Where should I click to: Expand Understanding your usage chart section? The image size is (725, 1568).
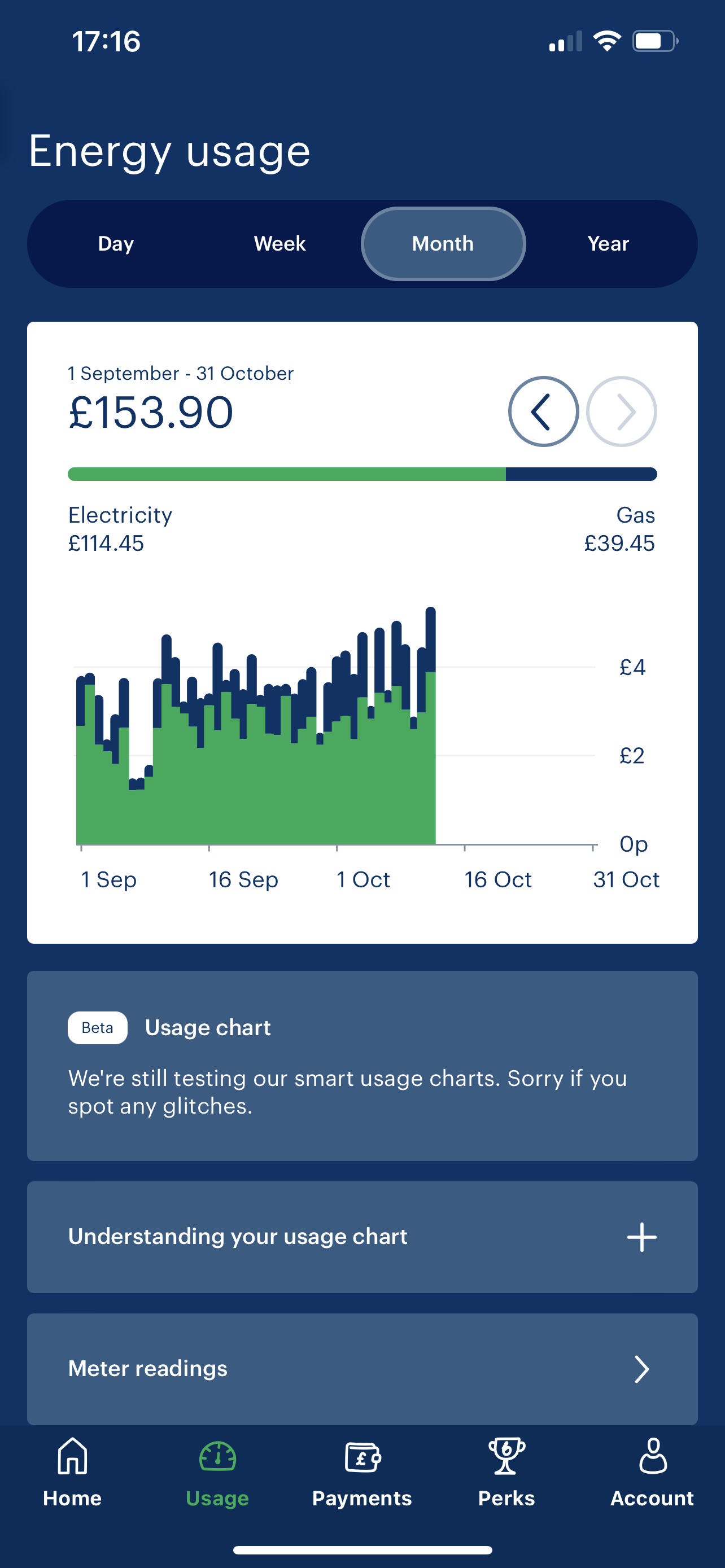coord(238,1237)
